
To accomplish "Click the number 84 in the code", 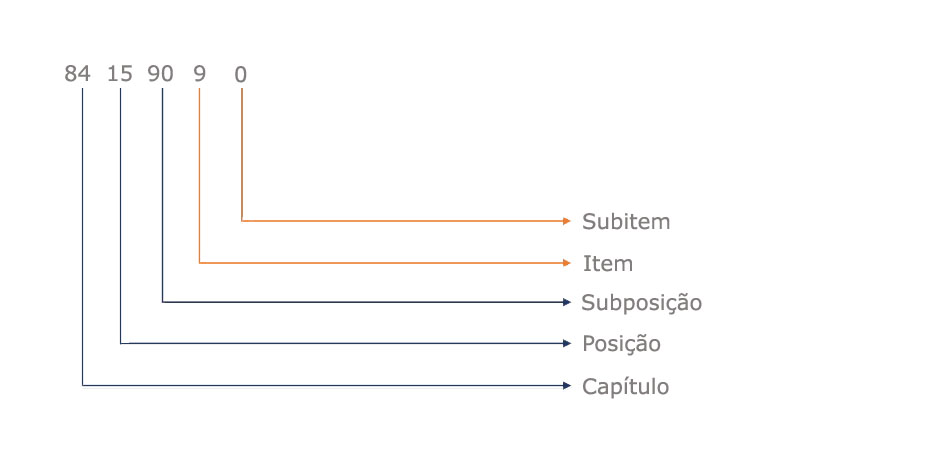I will click(77, 74).
